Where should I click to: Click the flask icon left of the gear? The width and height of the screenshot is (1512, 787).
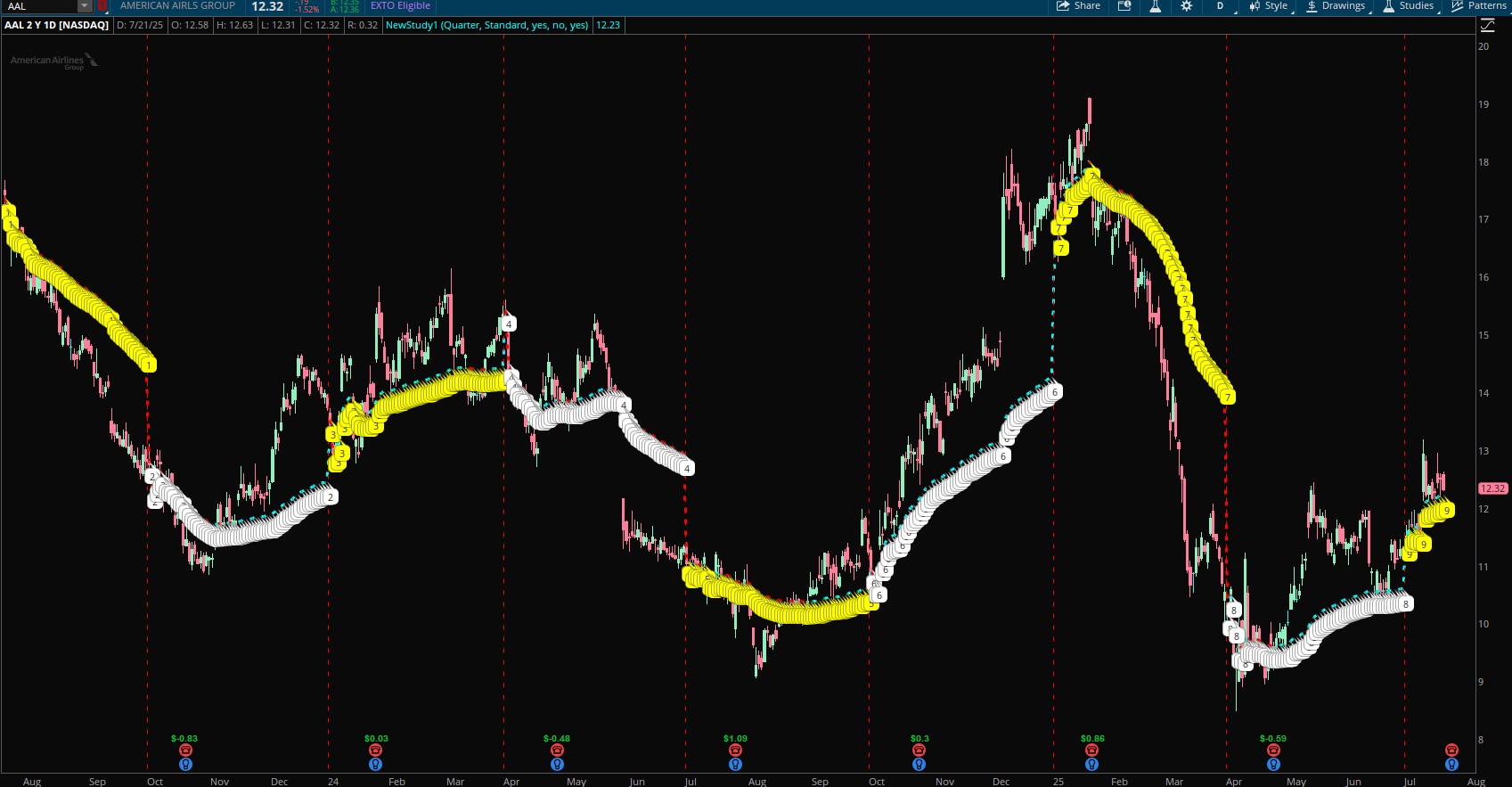[x=1155, y=6]
